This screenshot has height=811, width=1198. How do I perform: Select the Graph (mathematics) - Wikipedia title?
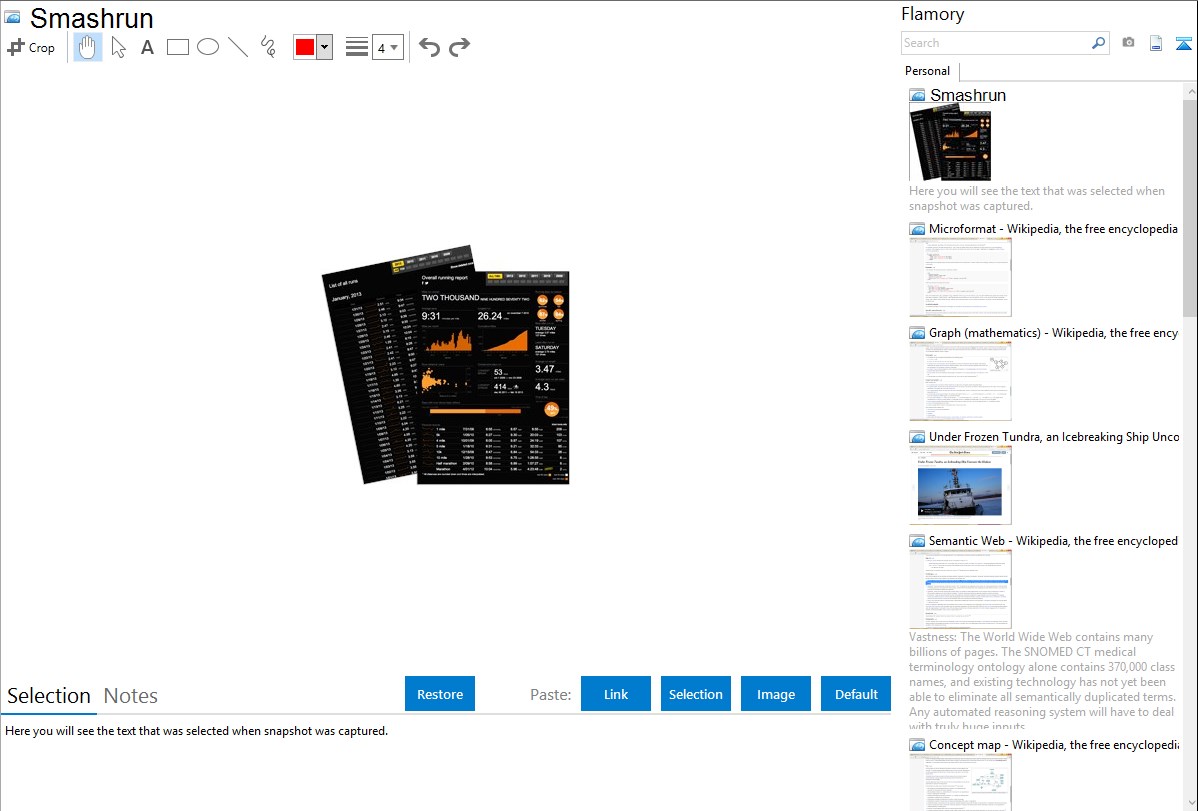1053,333
